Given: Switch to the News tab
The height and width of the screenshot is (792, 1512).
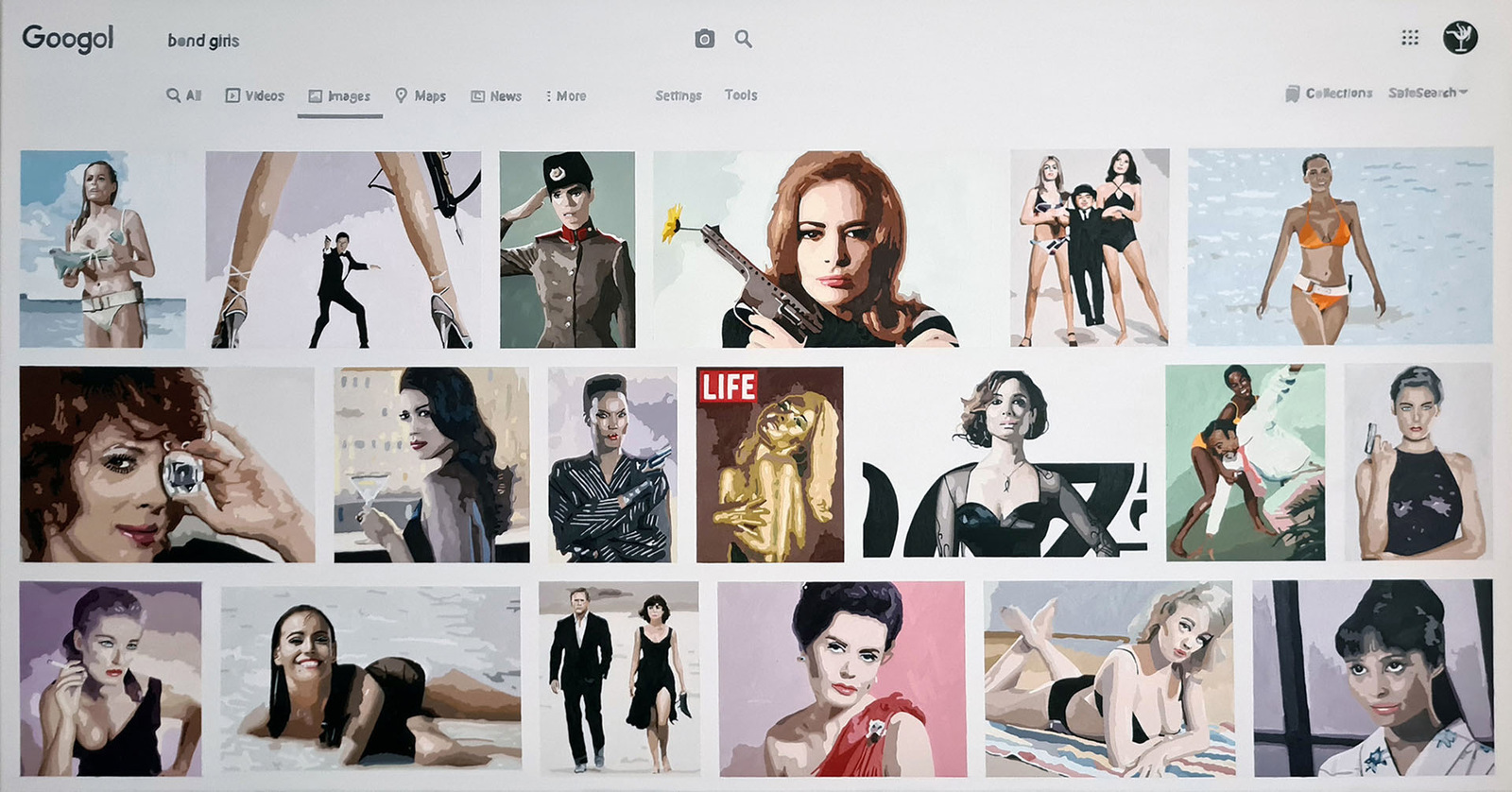Looking at the screenshot, I should (x=496, y=95).
